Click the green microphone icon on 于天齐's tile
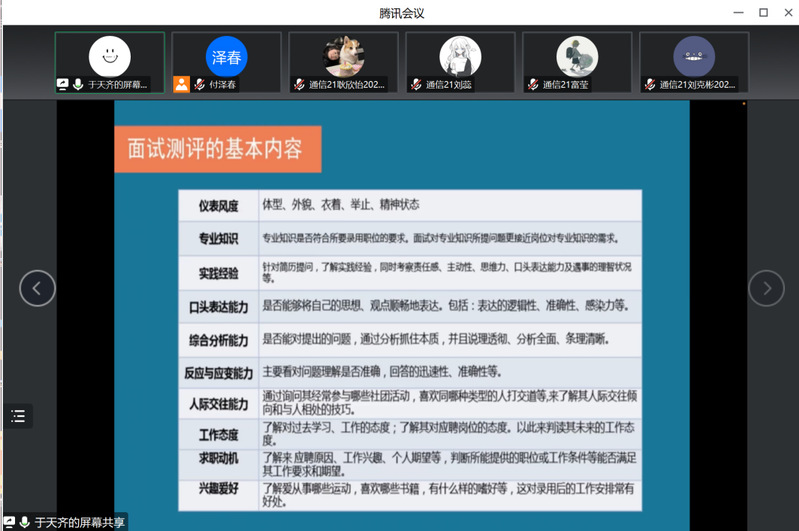 [77, 85]
